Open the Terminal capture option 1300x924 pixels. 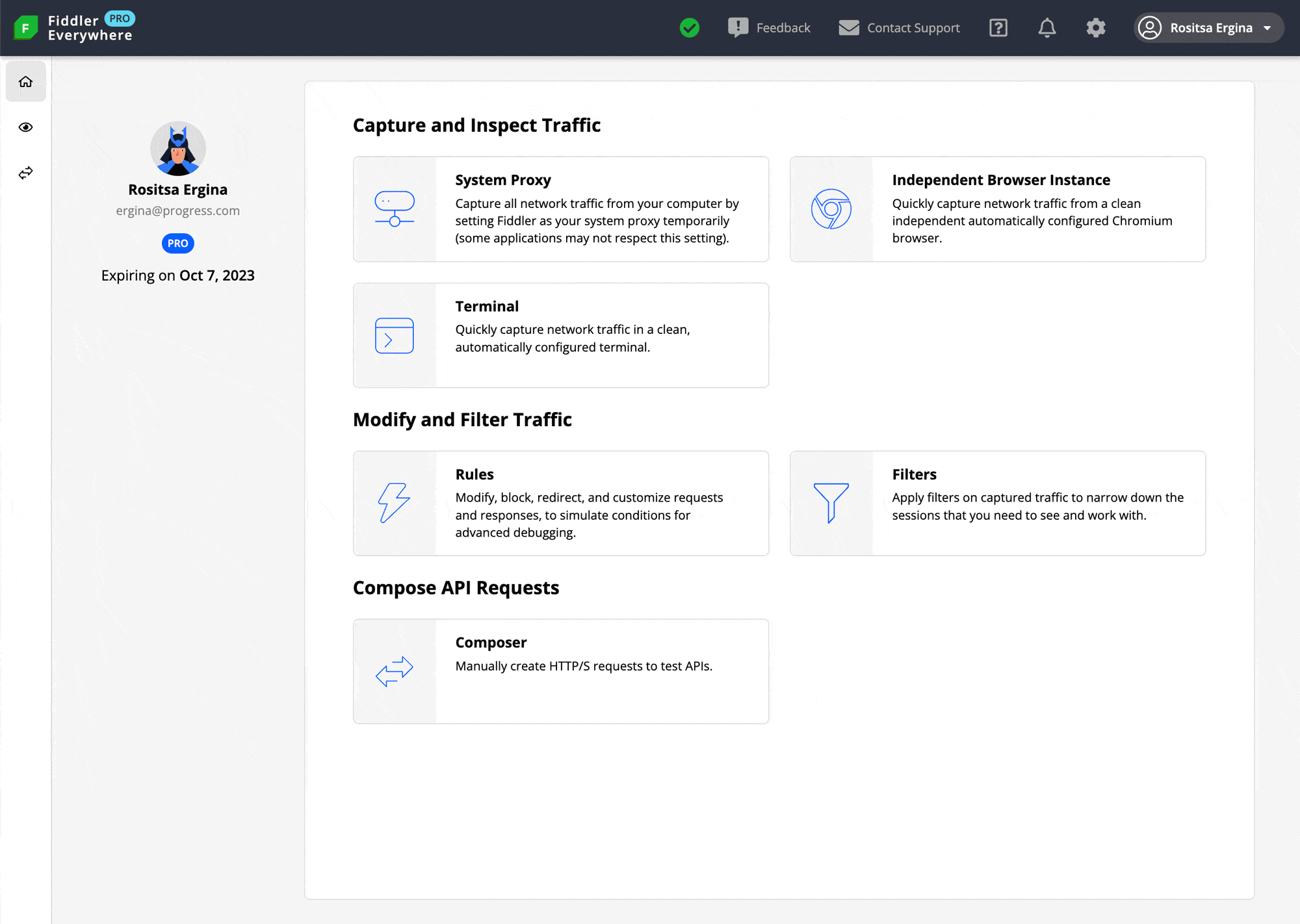[561, 335]
